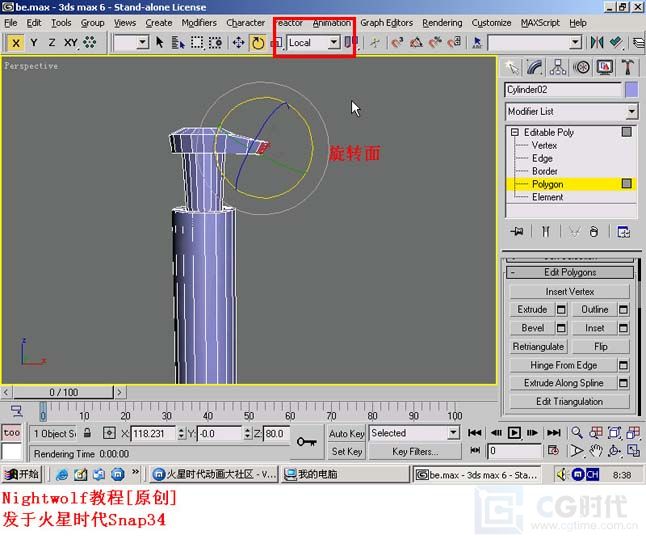646x539 pixels.
Task: Activate the viewport Zoom magnifier tool
Action: [576, 433]
